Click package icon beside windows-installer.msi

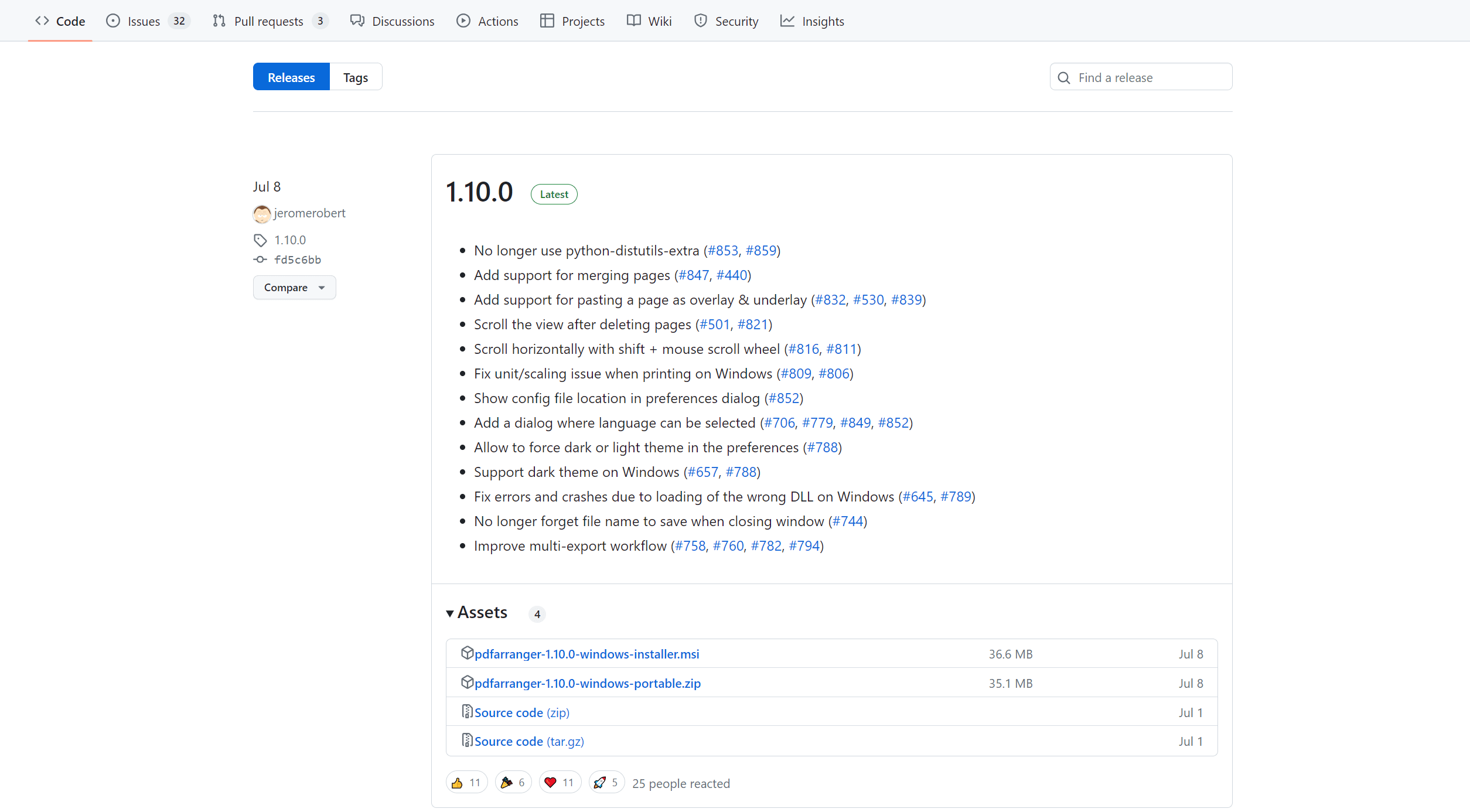click(467, 653)
